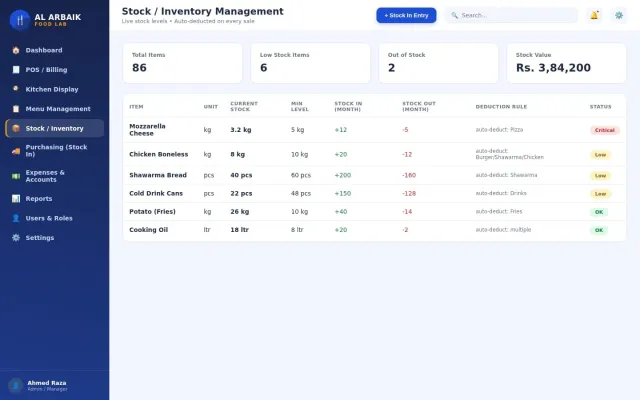Click the Total Items card
The width and height of the screenshot is (640, 400).
182,63
